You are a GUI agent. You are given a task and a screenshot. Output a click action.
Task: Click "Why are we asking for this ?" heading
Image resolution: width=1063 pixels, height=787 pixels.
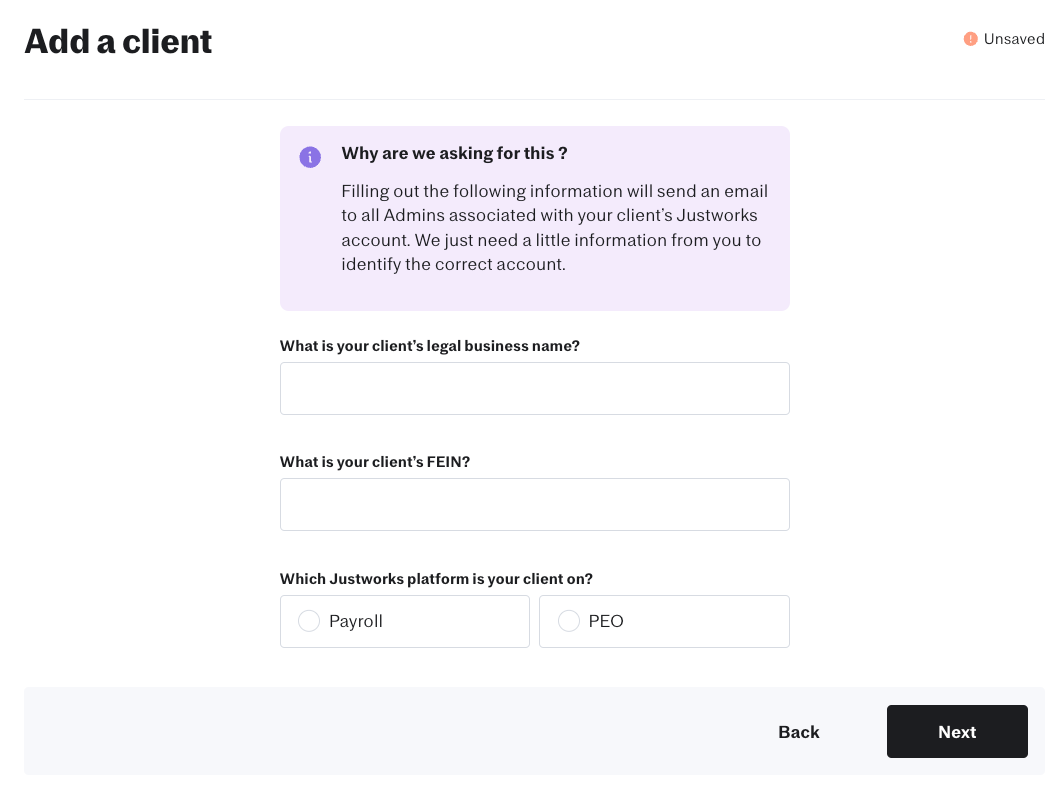pyautogui.click(x=454, y=153)
